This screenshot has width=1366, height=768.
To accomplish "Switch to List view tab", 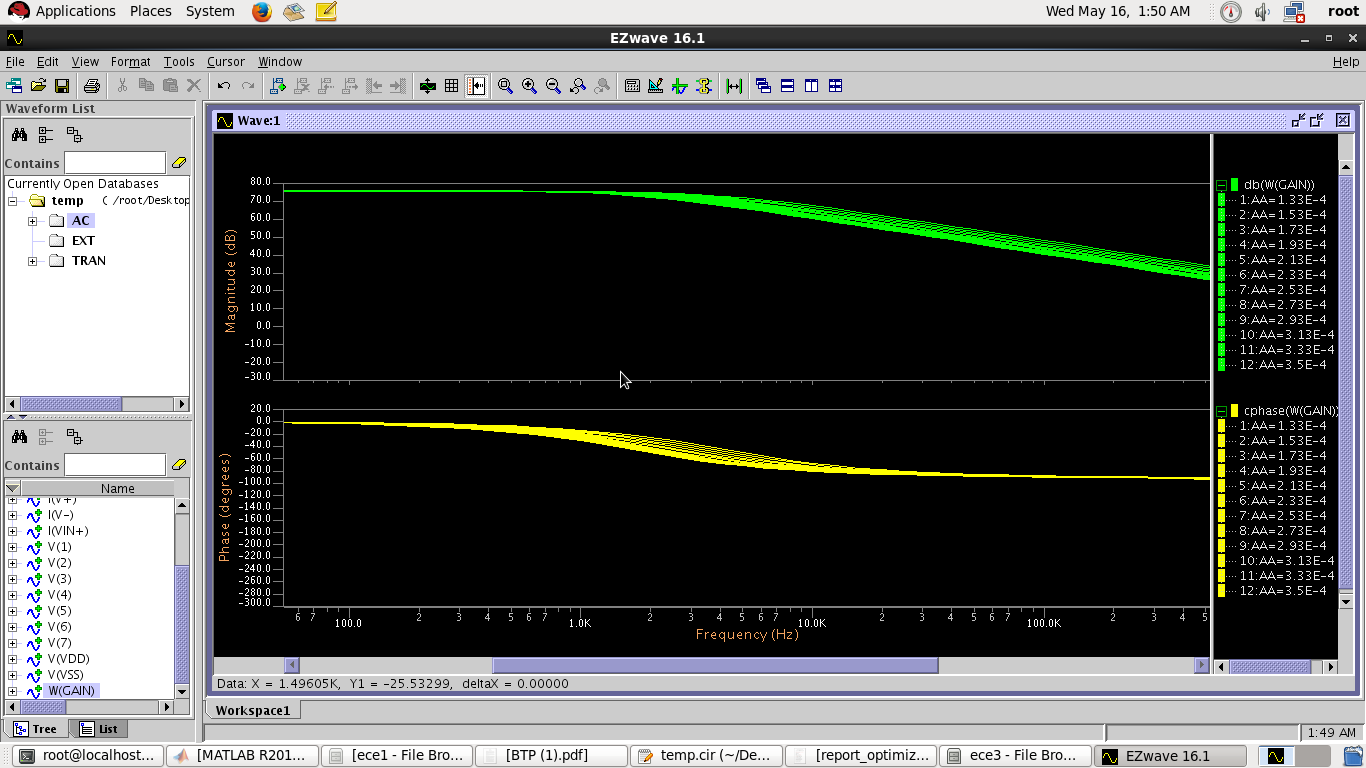I will point(99,729).
